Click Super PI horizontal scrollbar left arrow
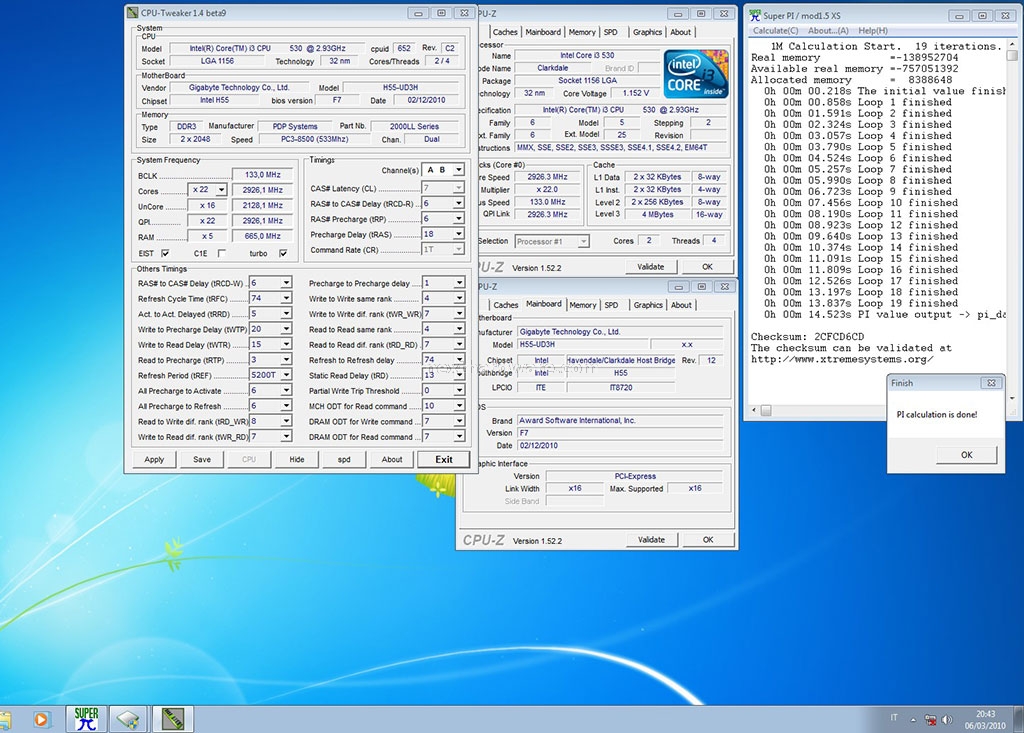The image size is (1024, 733). [x=754, y=410]
